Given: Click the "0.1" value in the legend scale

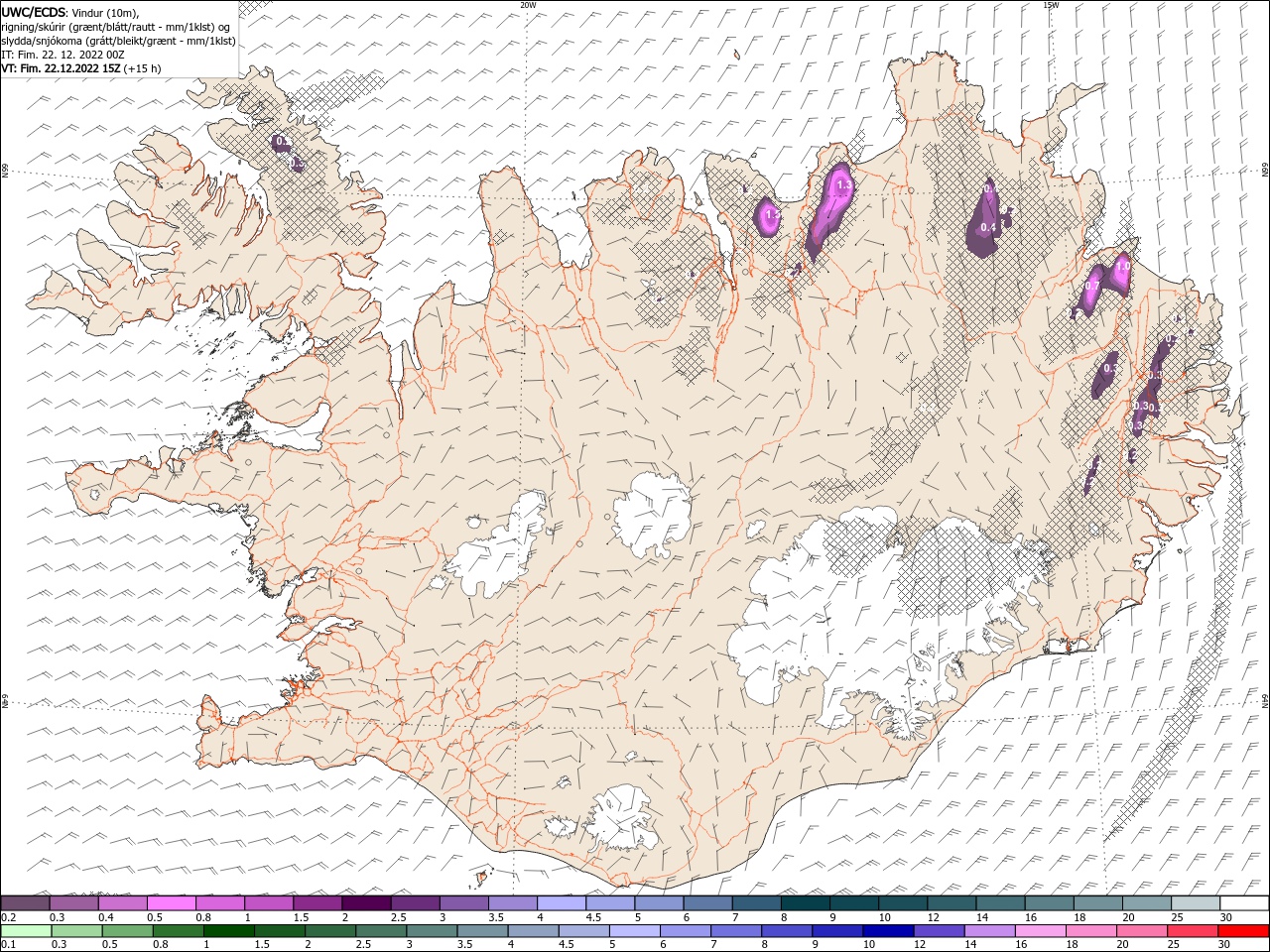Looking at the screenshot, I should tap(9, 945).
